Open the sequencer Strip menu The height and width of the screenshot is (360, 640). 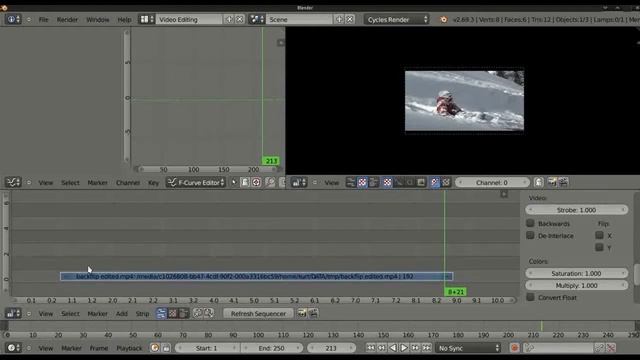tap(142, 313)
